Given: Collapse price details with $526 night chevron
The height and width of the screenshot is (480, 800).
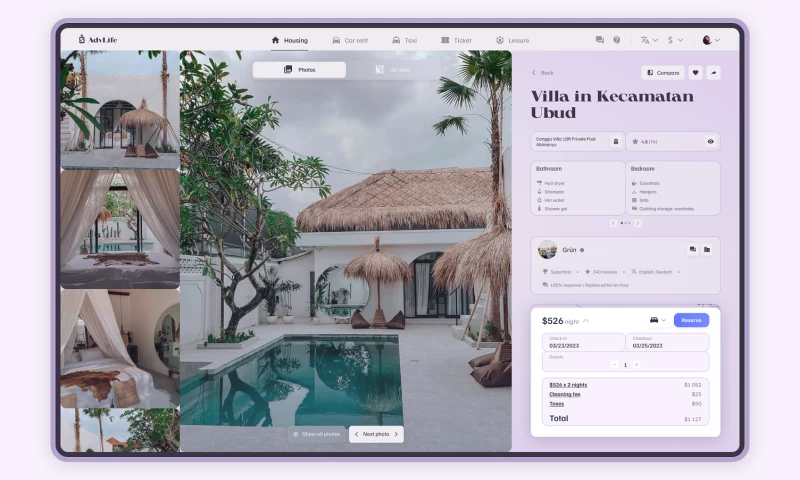Looking at the screenshot, I should click(586, 321).
